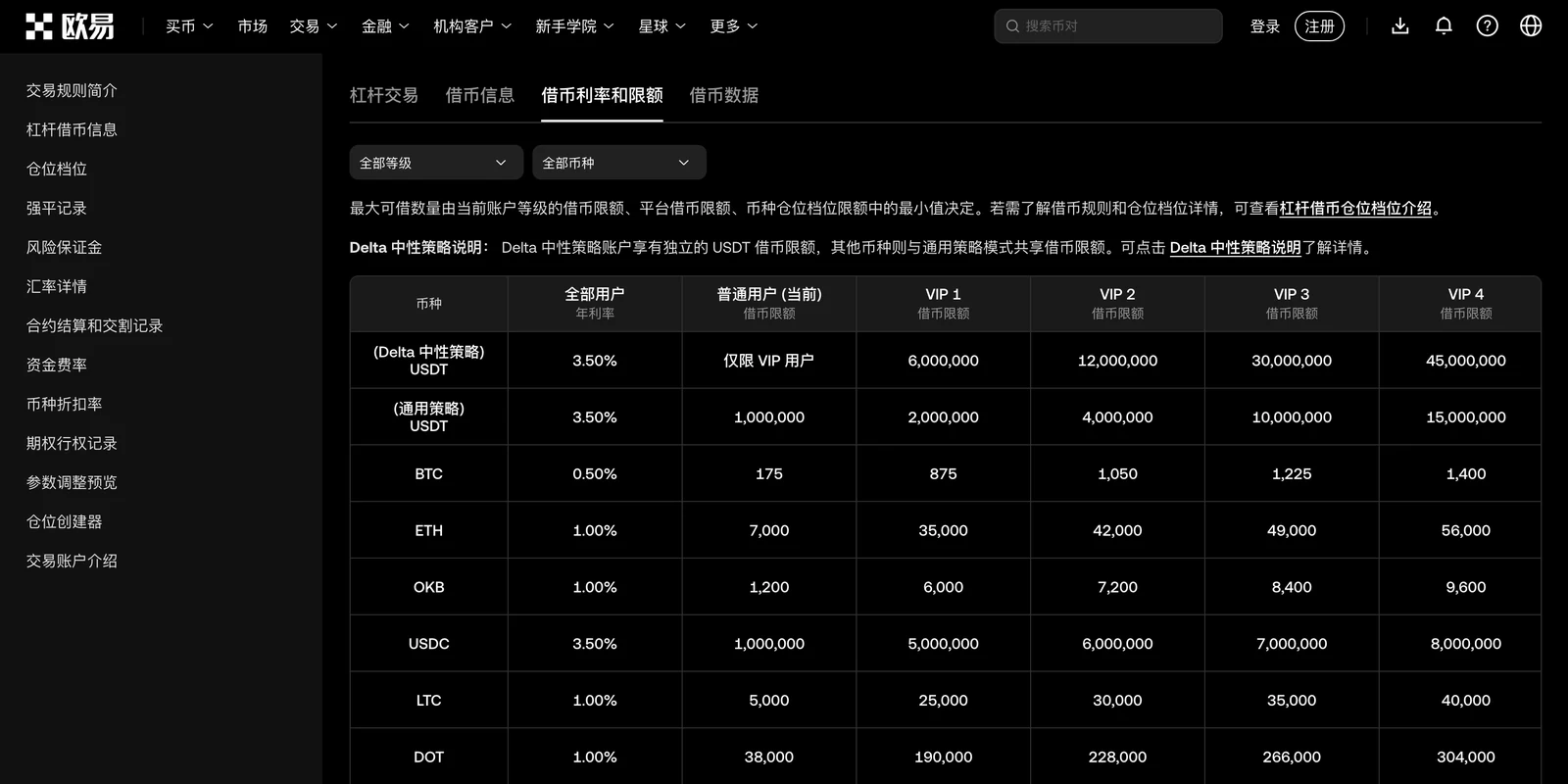
Task: Open 交易规则简介 in the sidebar
Action: (72, 90)
